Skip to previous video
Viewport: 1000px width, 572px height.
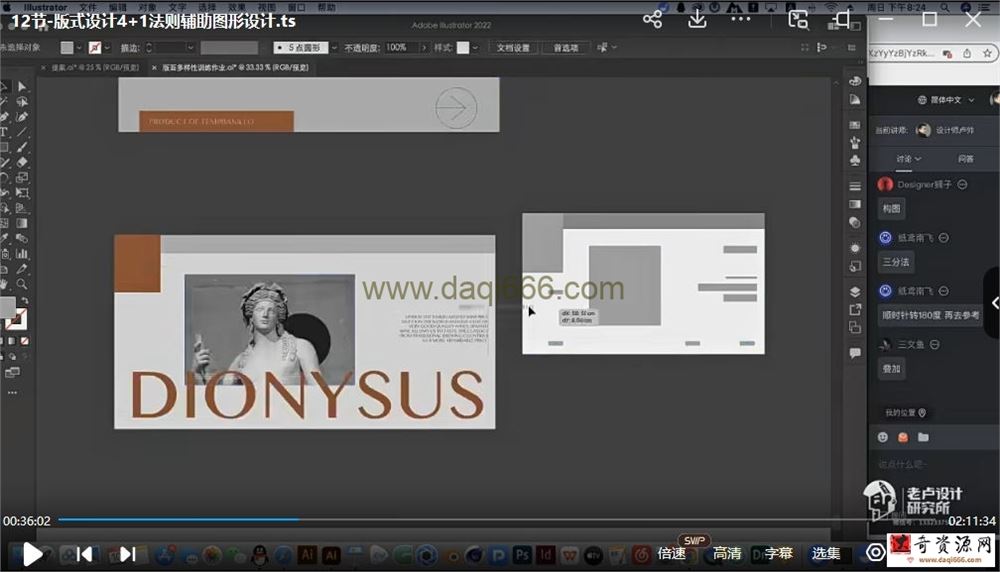point(84,554)
